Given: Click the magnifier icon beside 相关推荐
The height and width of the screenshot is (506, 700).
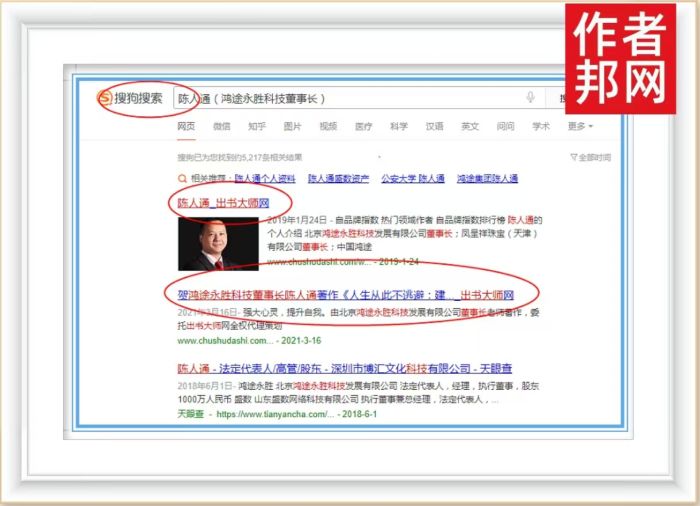Looking at the screenshot, I should pyautogui.click(x=182, y=179).
